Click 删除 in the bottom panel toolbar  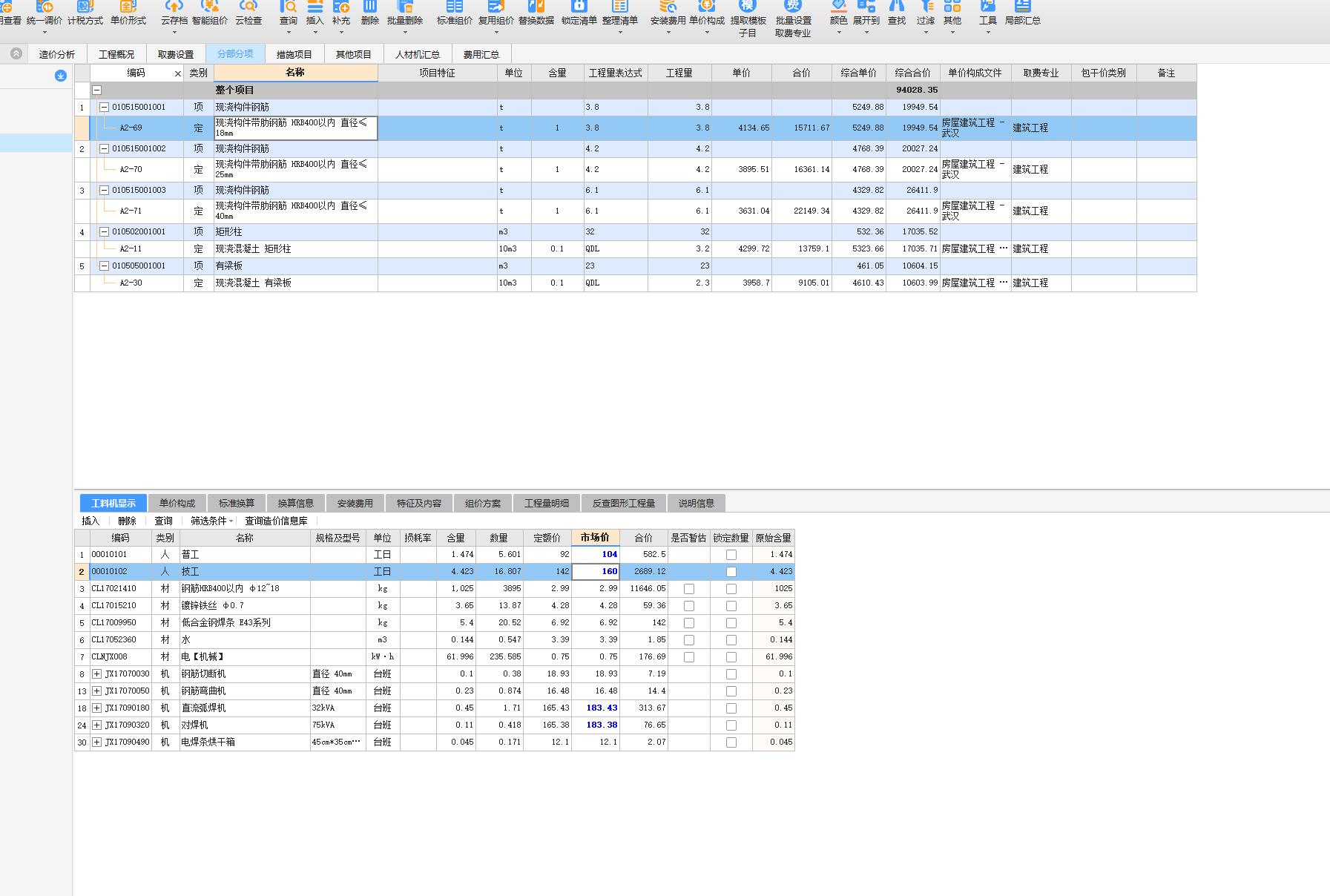(127, 521)
